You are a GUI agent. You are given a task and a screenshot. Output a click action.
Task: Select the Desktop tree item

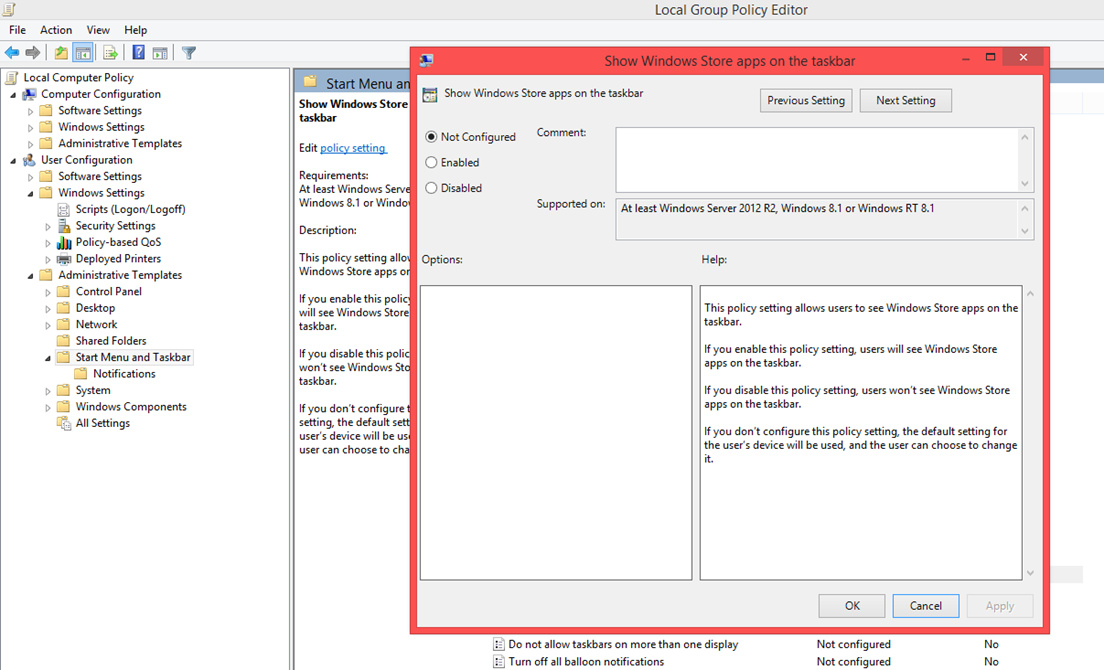click(x=95, y=308)
